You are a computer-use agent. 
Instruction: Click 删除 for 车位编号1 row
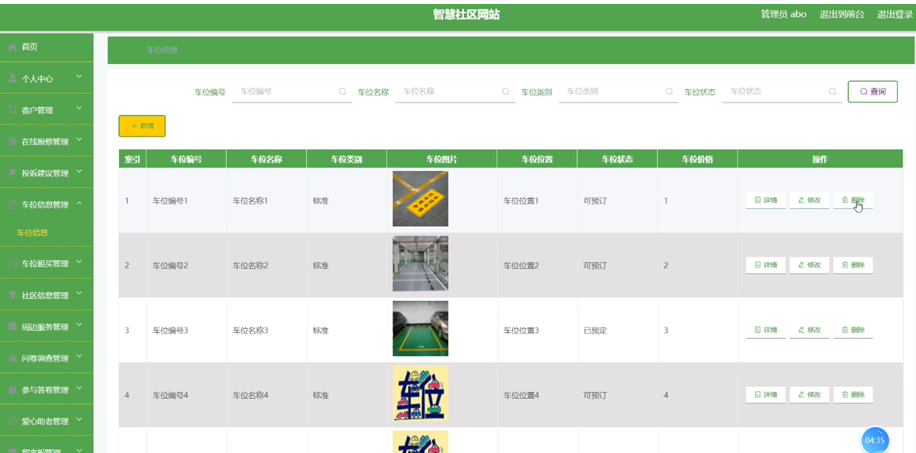coord(853,200)
